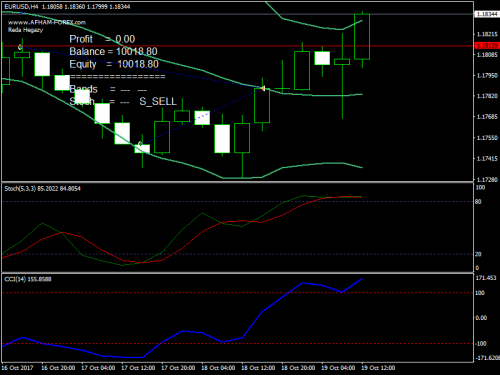Image resolution: width=500 pixels, height=375 pixels.
Task: Click the current price tag 1.18344
Action: [487, 14]
